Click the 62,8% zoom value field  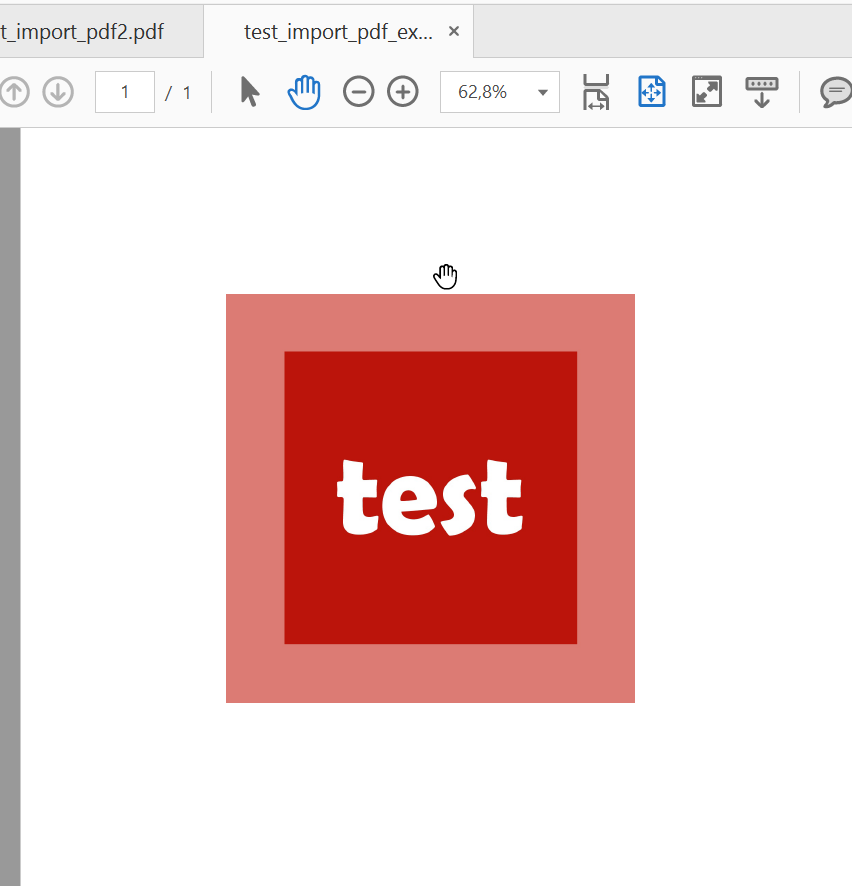click(x=483, y=92)
